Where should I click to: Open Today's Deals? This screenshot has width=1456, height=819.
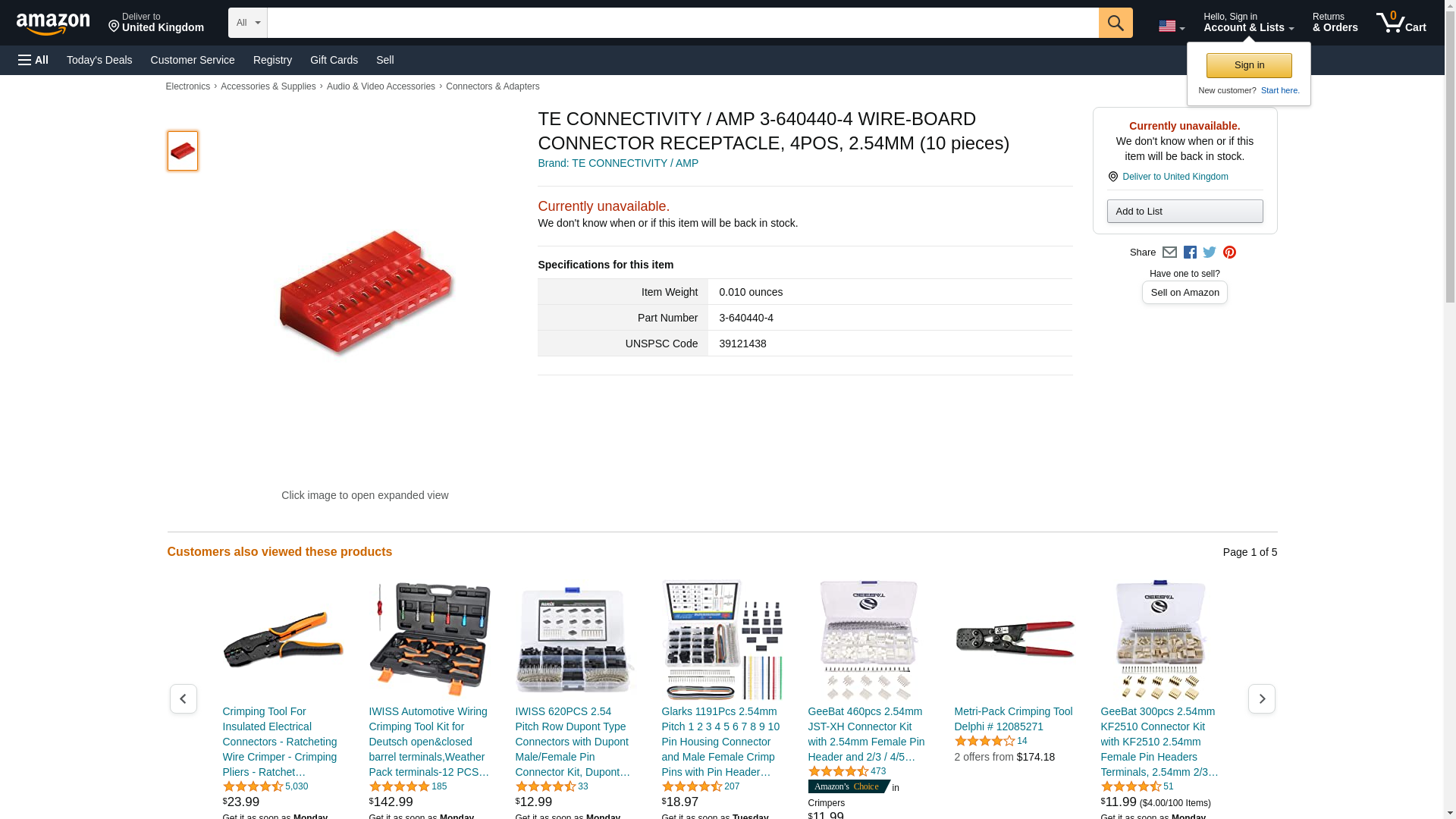99,60
